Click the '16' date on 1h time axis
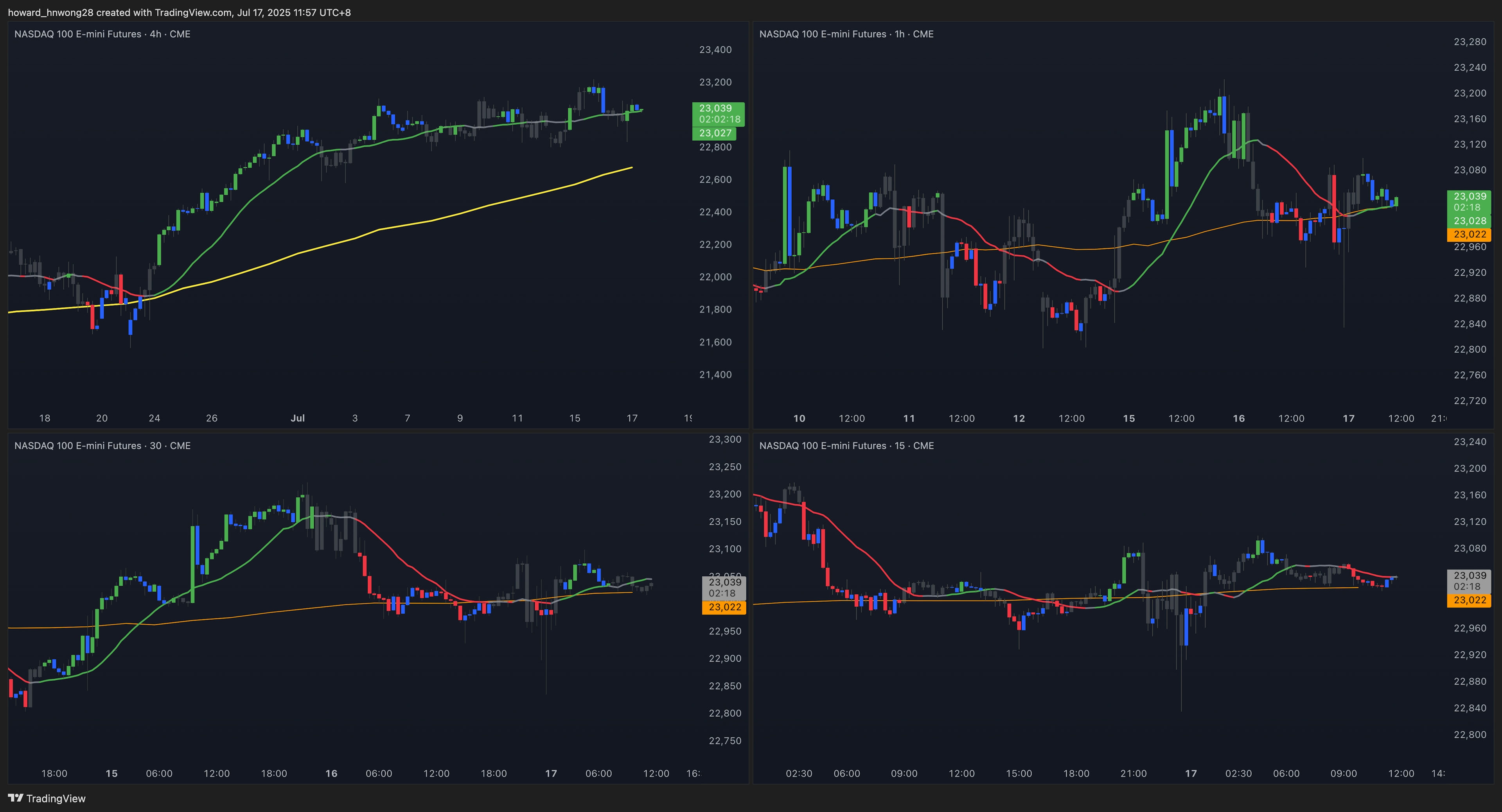Image resolution: width=1502 pixels, height=812 pixels. tap(1239, 419)
